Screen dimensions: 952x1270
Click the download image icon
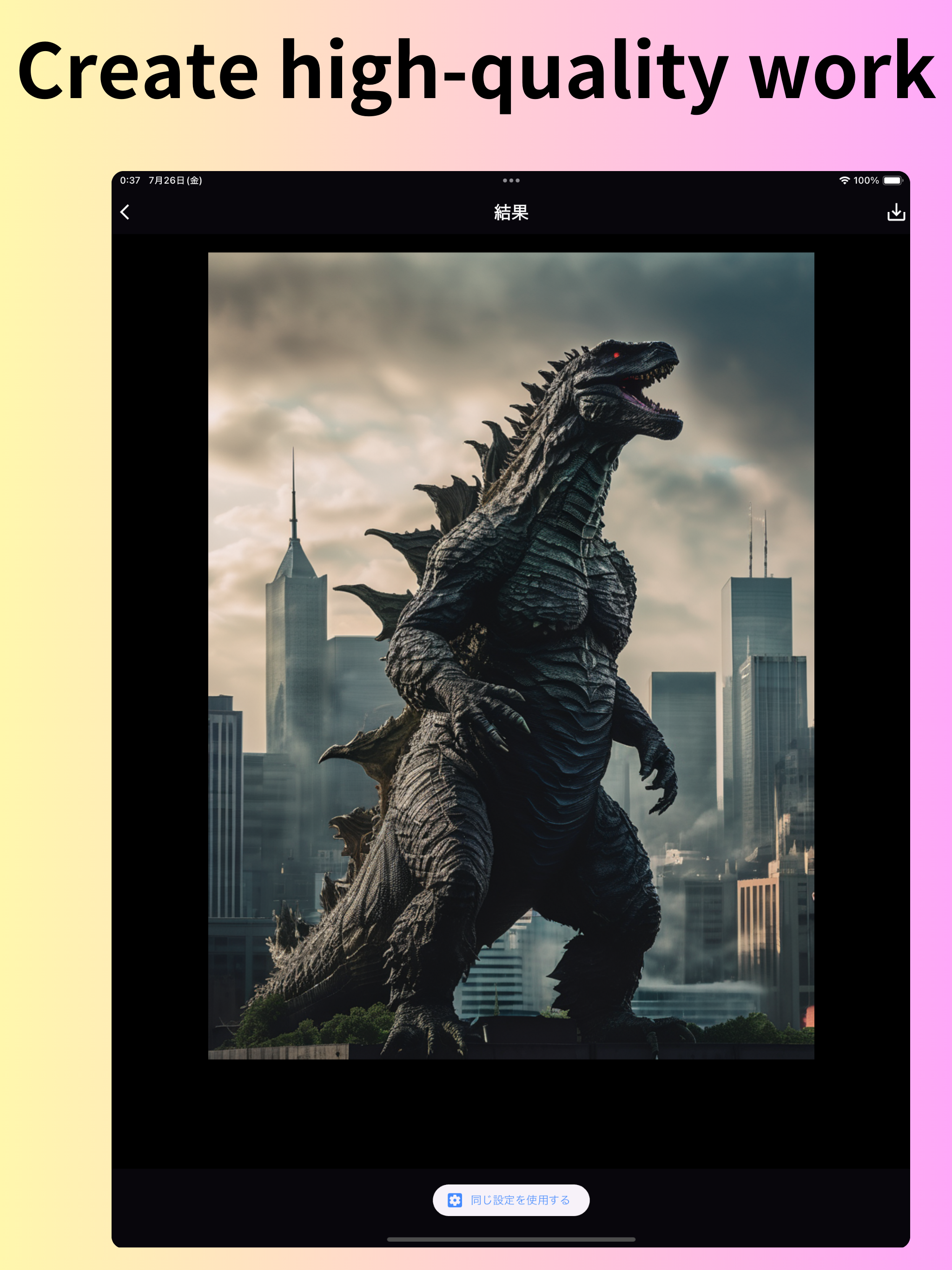point(896,212)
